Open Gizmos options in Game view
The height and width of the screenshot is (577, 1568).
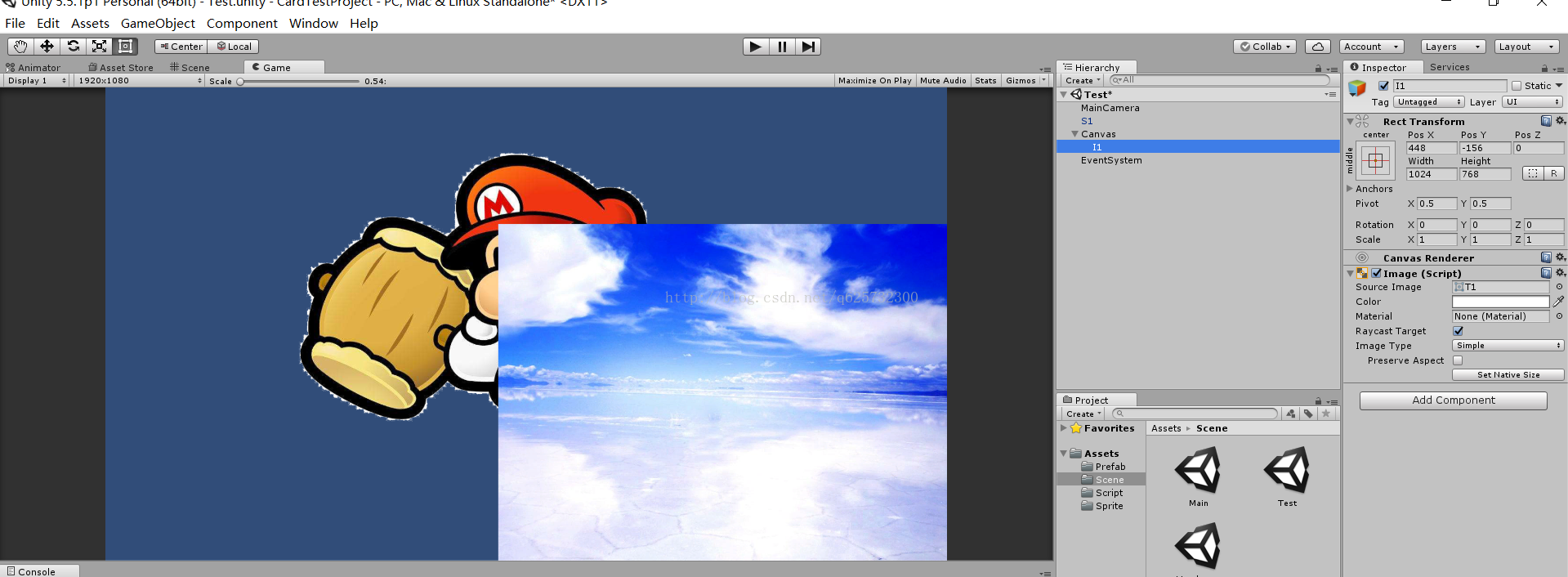point(1026,81)
